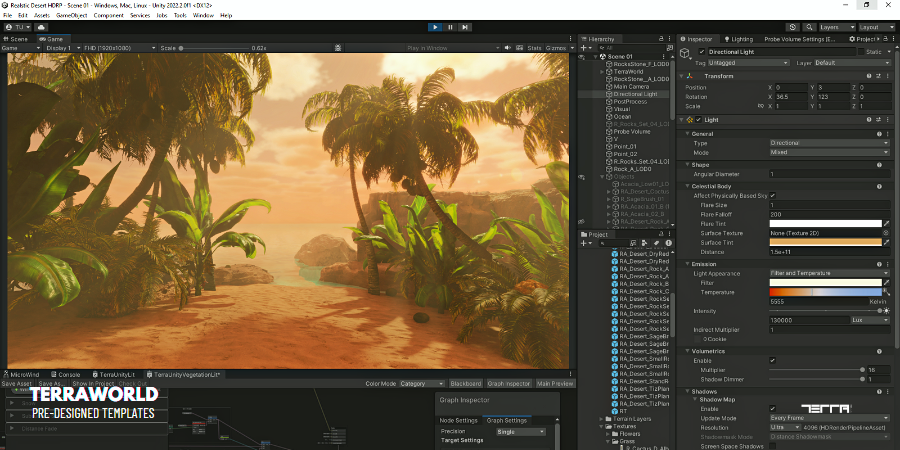Screen dimensions: 900x450
Task: Open the cloud services icon
Action: [42, 27]
